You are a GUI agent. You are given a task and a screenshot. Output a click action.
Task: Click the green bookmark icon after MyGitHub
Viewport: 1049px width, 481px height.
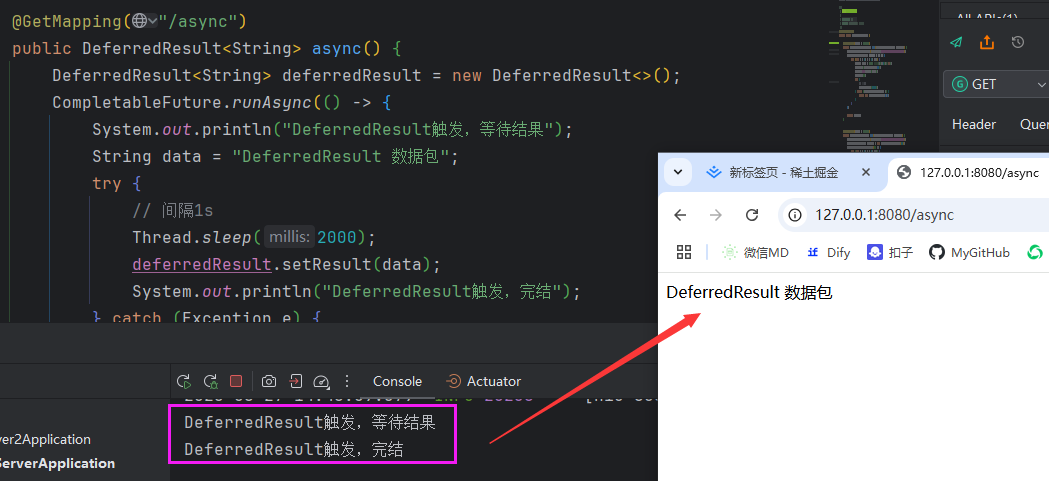coord(1035,252)
